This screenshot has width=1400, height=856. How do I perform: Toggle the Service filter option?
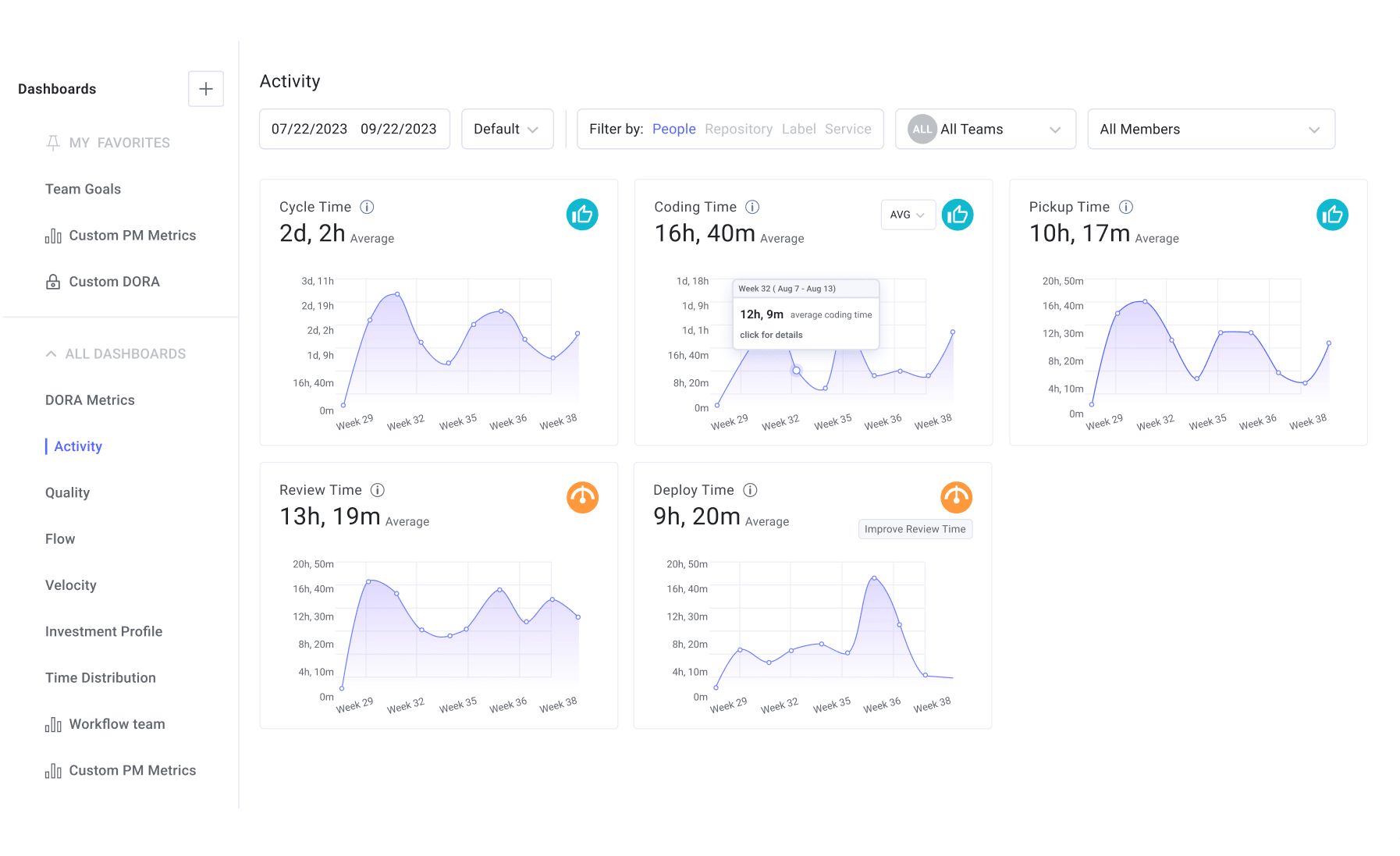847,129
